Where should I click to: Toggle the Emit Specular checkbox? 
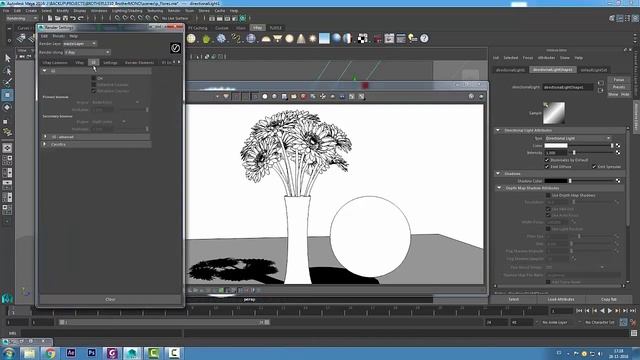click(594, 167)
